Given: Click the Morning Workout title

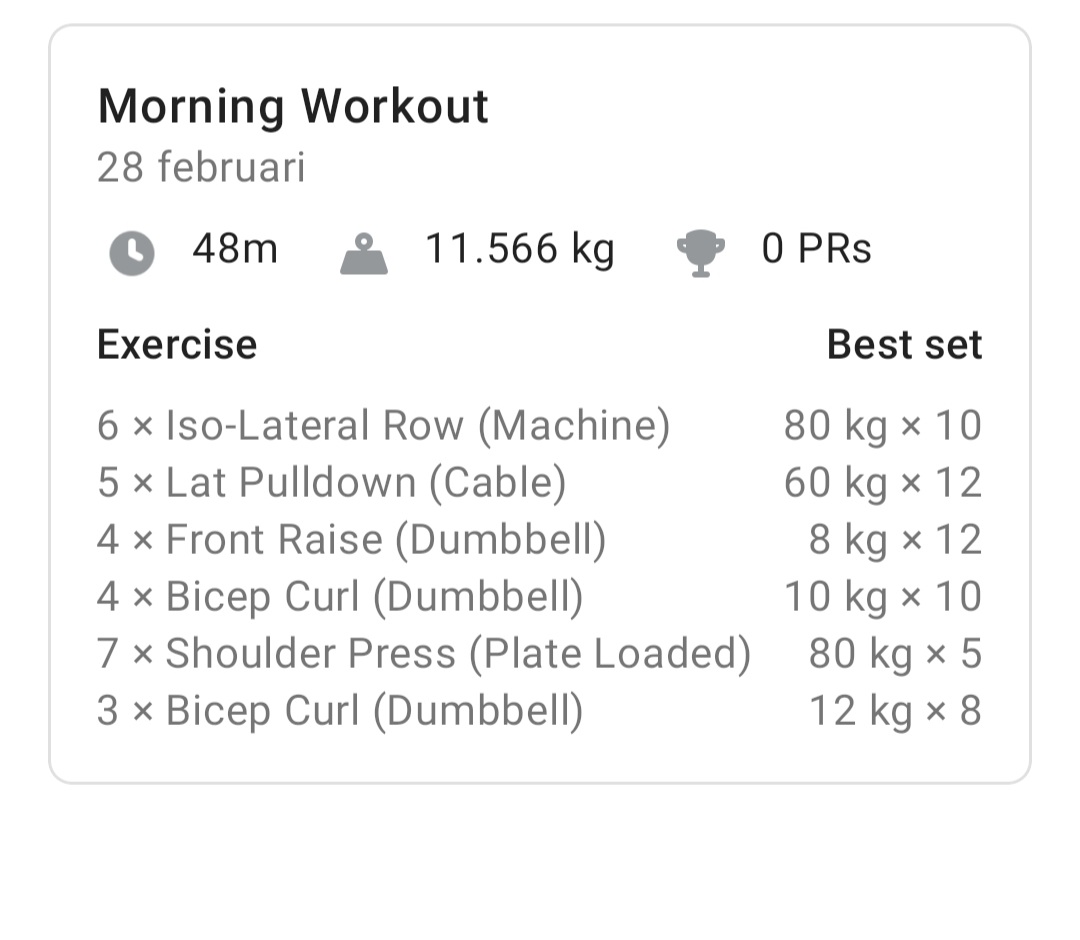Looking at the screenshot, I should [292, 105].
